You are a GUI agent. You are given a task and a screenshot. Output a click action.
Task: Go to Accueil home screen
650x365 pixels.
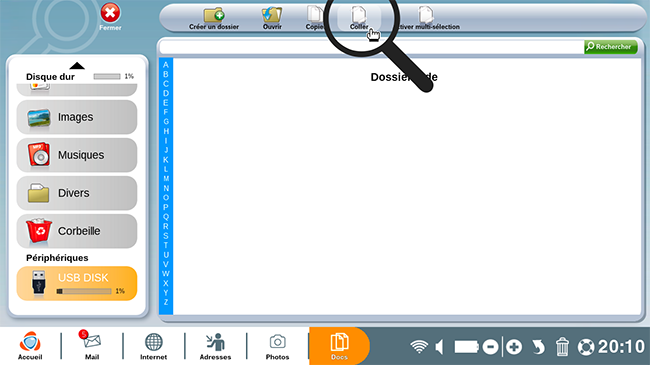30,346
